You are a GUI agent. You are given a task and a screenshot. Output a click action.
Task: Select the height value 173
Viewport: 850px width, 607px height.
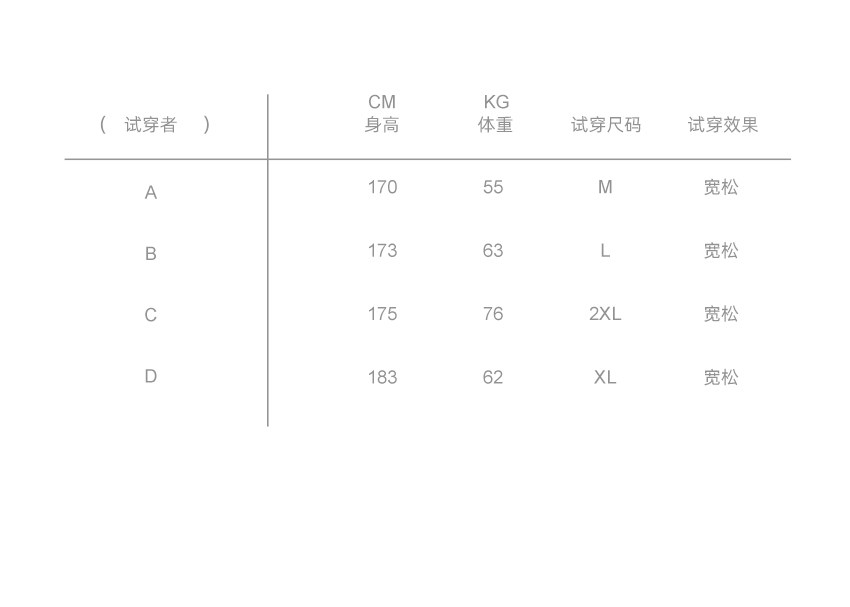point(382,251)
